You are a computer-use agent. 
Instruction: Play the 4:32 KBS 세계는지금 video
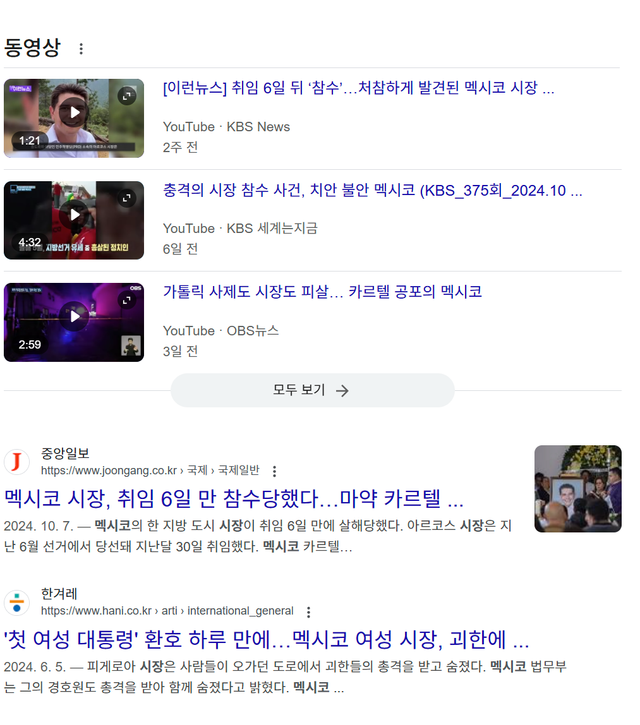click(x=73, y=215)
